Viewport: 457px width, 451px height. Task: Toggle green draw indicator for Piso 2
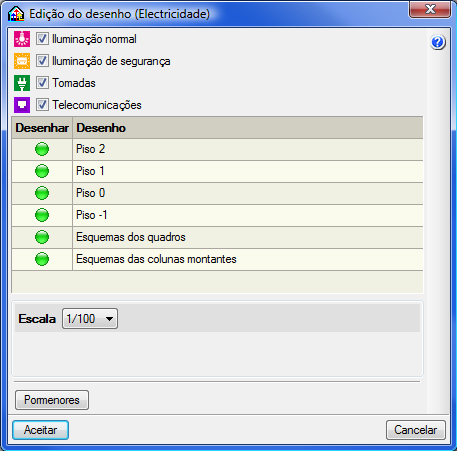click(x=42, y=149)
